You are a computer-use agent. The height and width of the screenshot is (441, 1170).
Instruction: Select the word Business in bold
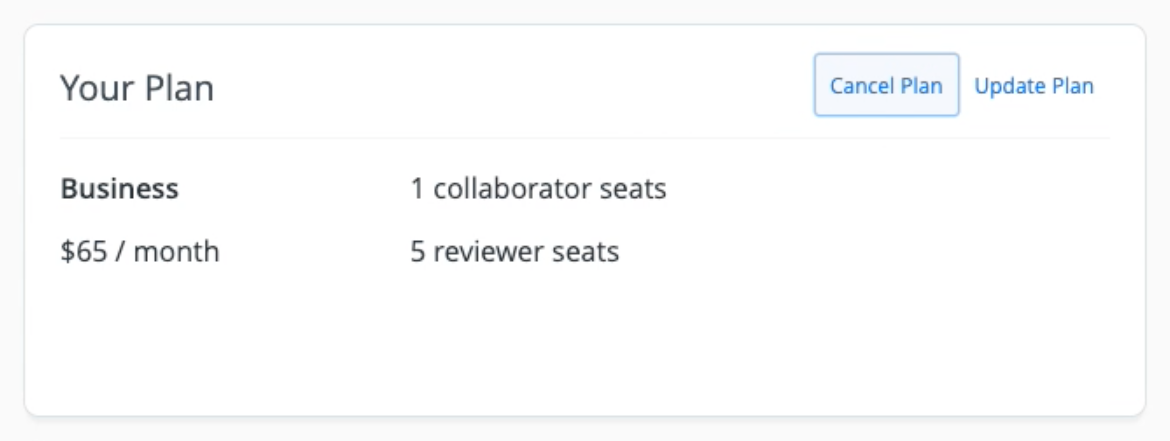pyautogui.click(x=120, y=188)
